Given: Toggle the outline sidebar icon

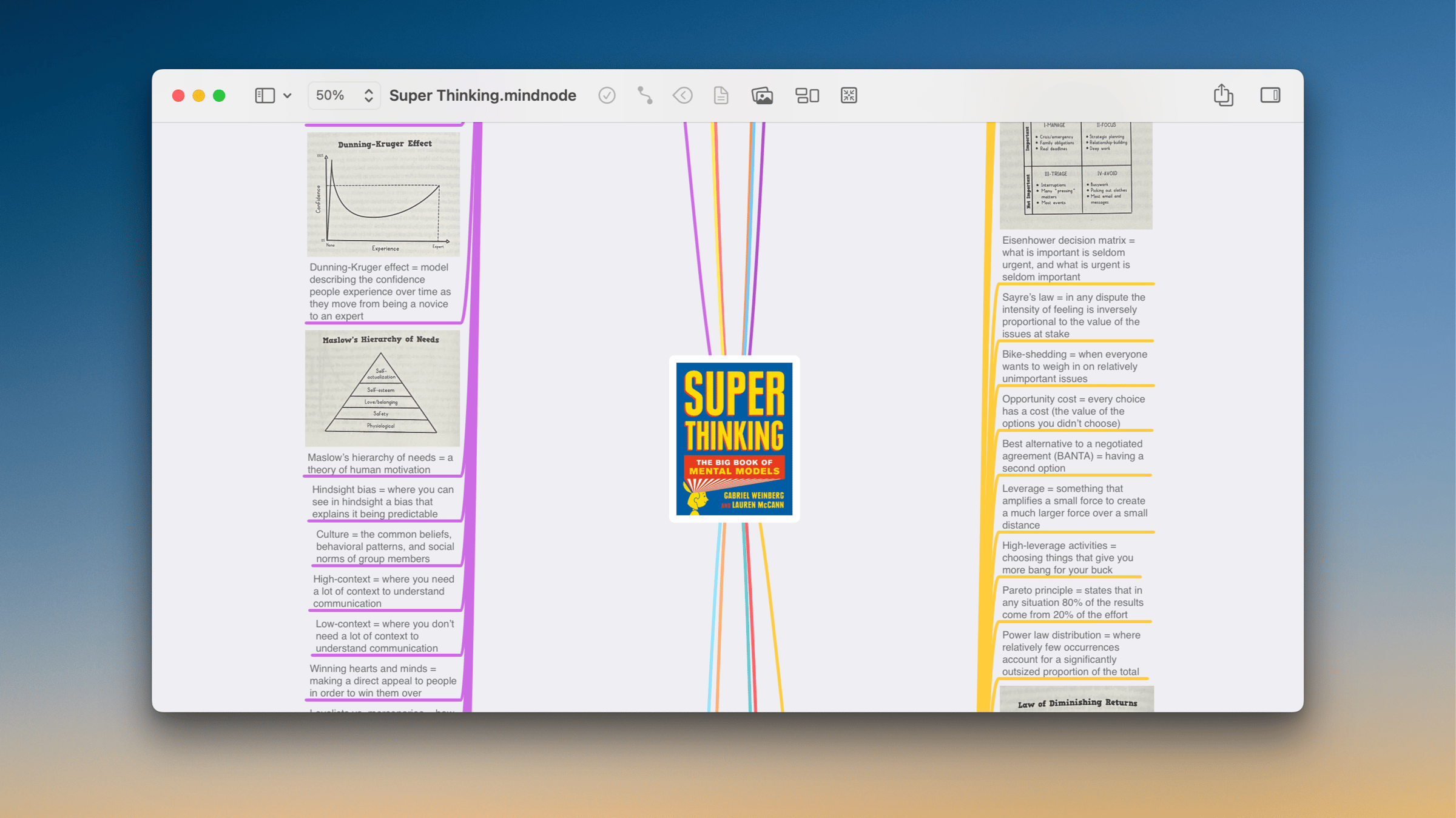Looking at the screenshot, I should (265, 95).
